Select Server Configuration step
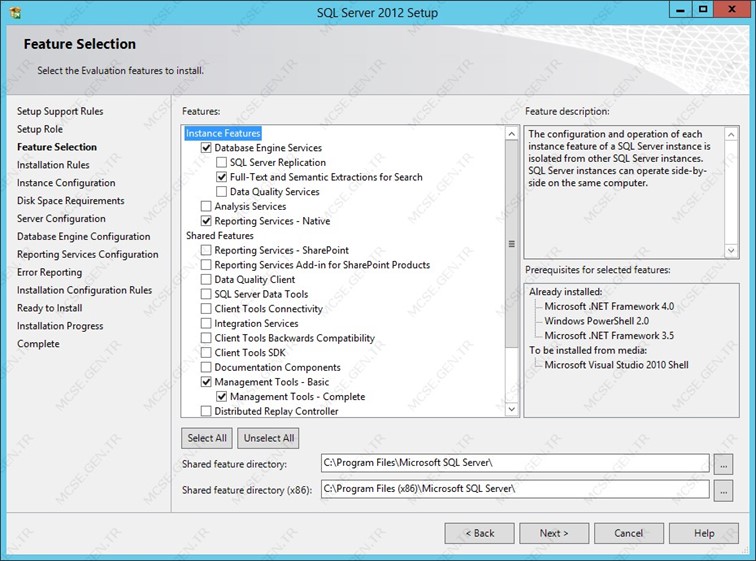This screenshot has height=561, width=756. (61, 219)
